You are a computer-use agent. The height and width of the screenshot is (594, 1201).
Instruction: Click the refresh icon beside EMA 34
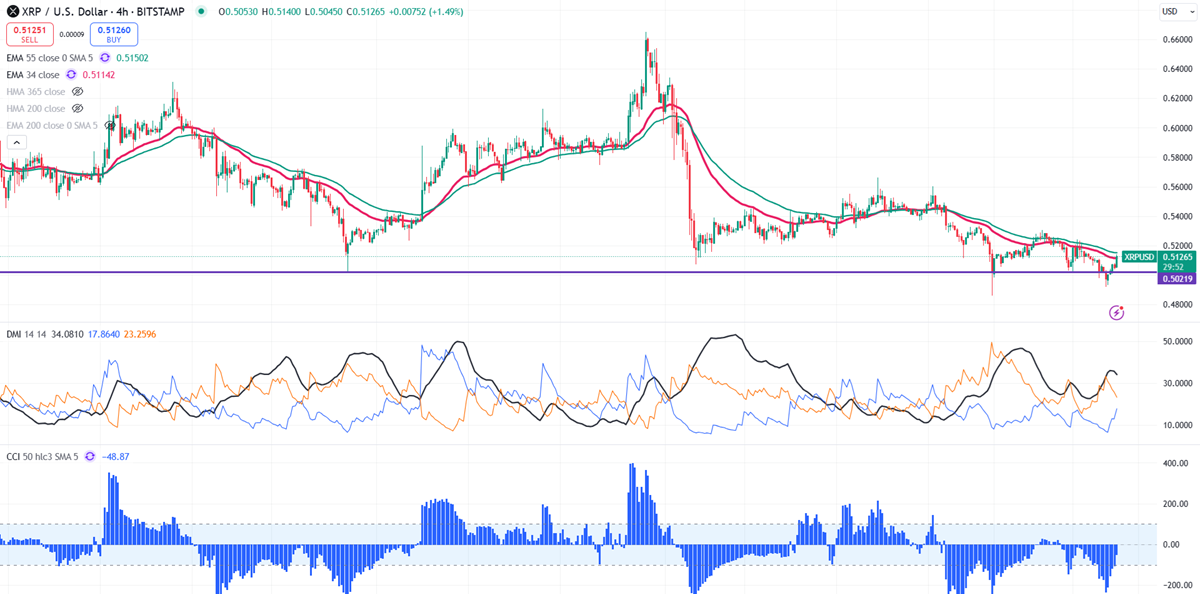click(71, 74)
